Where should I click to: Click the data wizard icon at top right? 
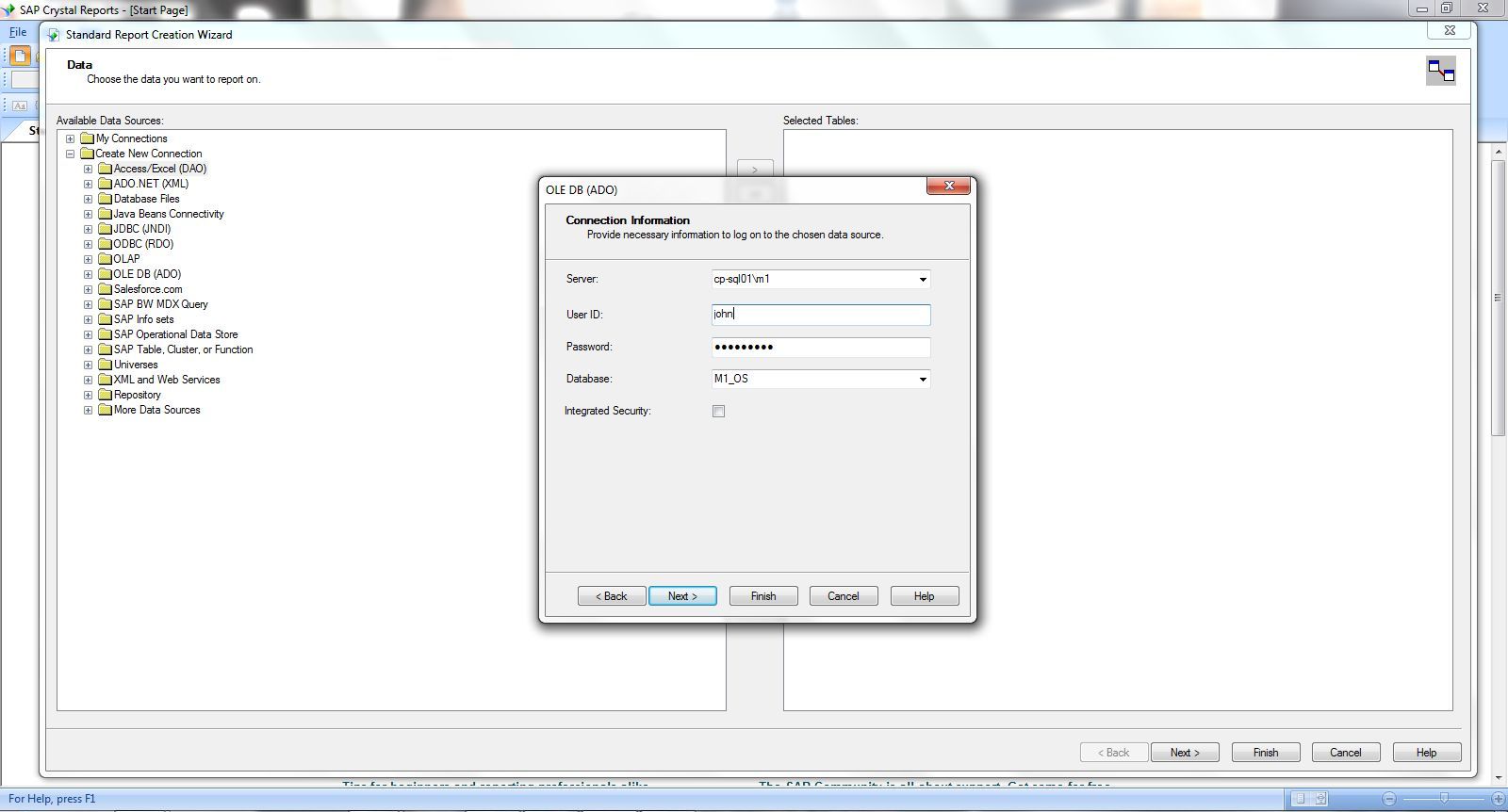(x=1440, y=71)
